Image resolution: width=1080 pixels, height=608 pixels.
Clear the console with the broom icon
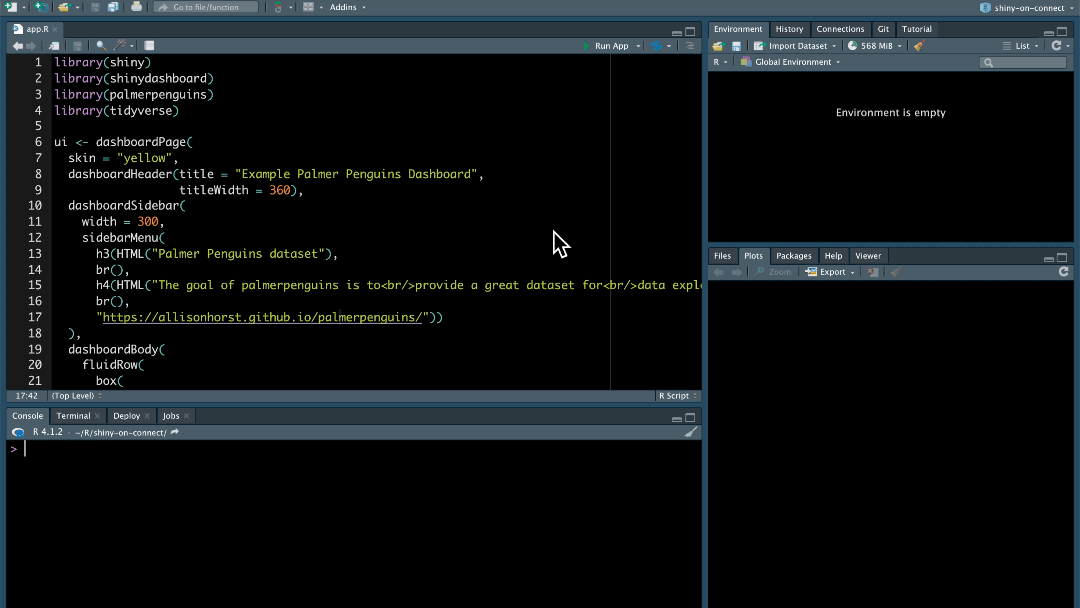click(x=690, y=432)
